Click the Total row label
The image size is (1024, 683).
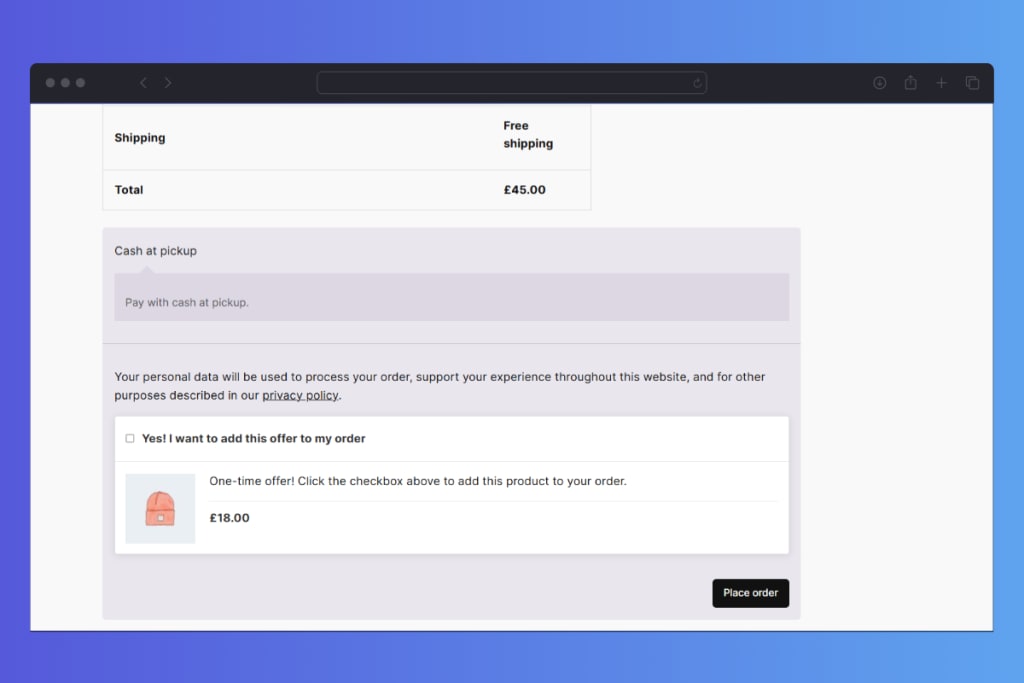129,190
